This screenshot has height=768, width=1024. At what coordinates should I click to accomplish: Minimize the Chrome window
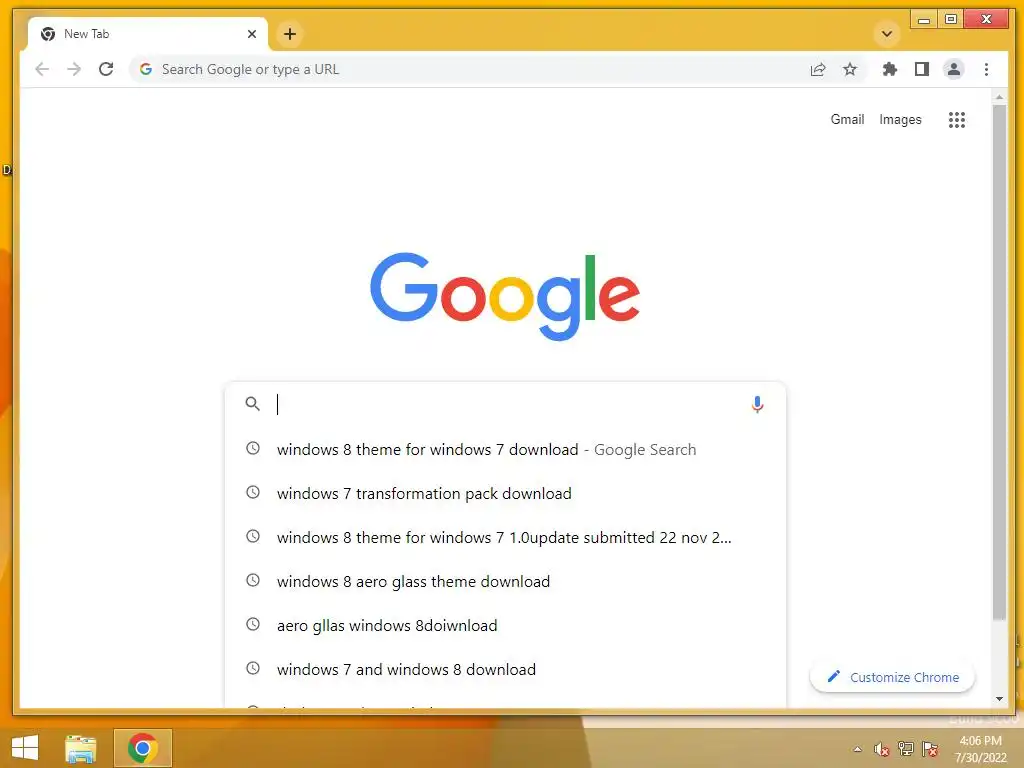(x=923, y=20)
